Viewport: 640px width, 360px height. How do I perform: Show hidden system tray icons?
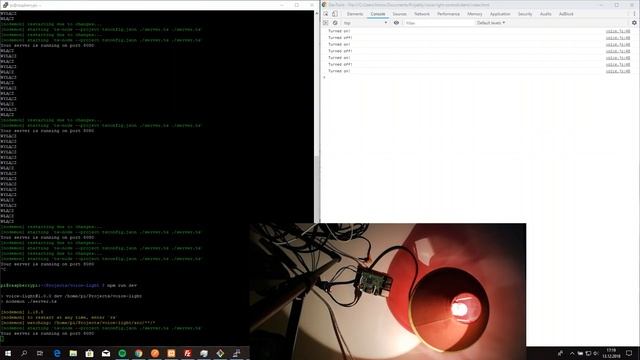(572, 353)
